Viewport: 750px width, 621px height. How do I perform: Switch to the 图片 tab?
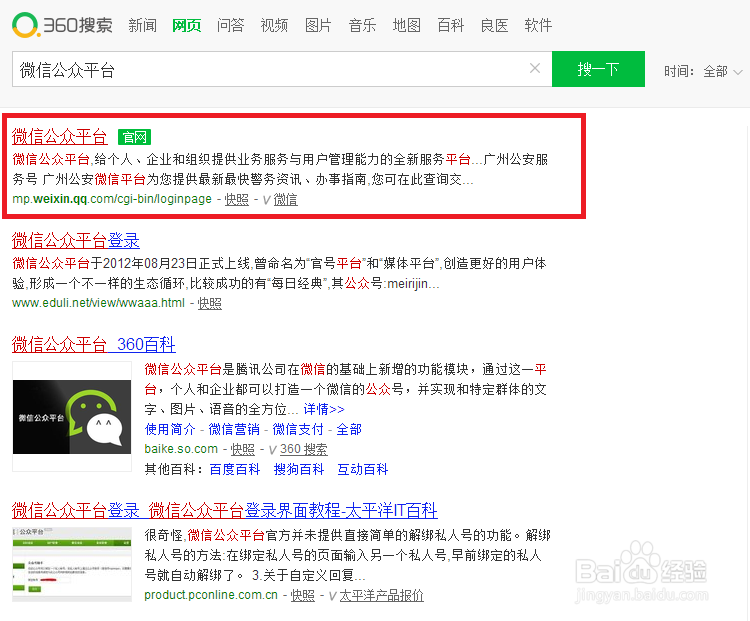tap(318, 25)
